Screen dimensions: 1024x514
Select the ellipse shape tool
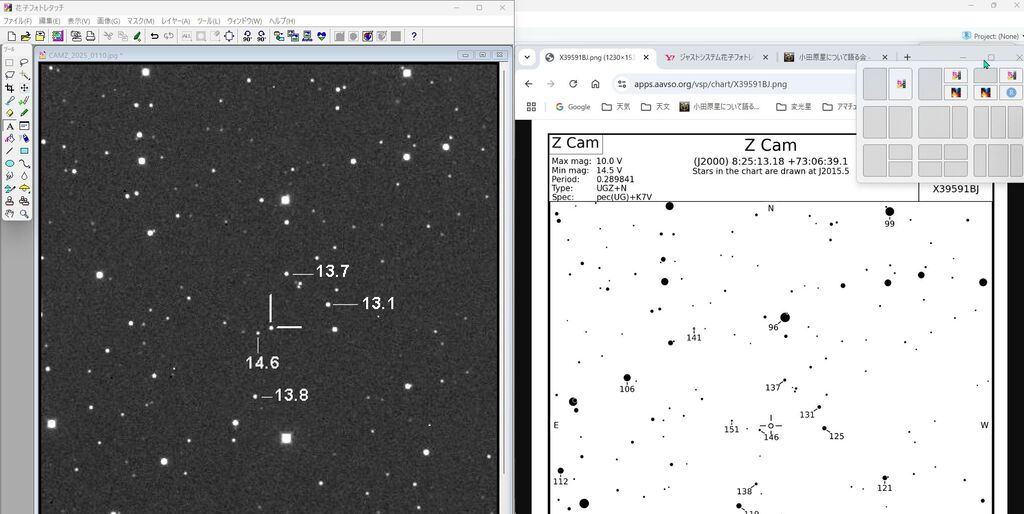tap(10, 163)
